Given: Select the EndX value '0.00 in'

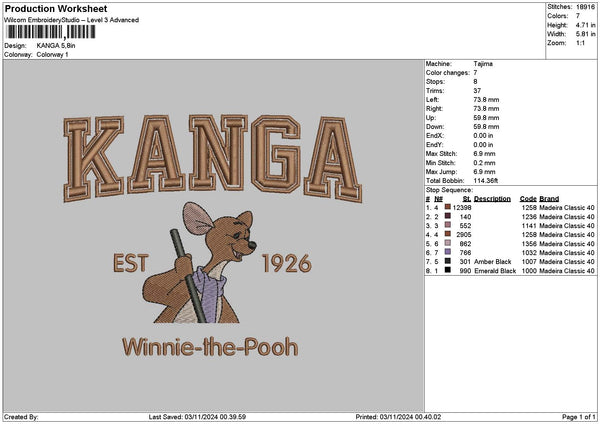Looking at the screenshot, I should 483,136.
